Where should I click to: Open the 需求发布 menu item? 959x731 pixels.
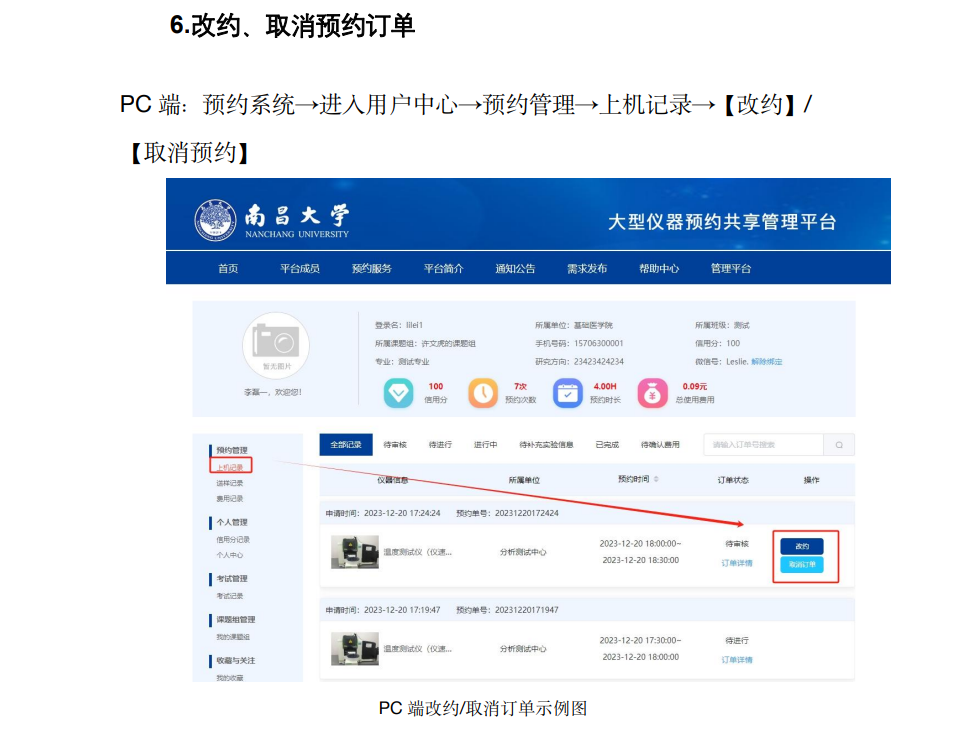pyautogui.click(x=587, y=269)
